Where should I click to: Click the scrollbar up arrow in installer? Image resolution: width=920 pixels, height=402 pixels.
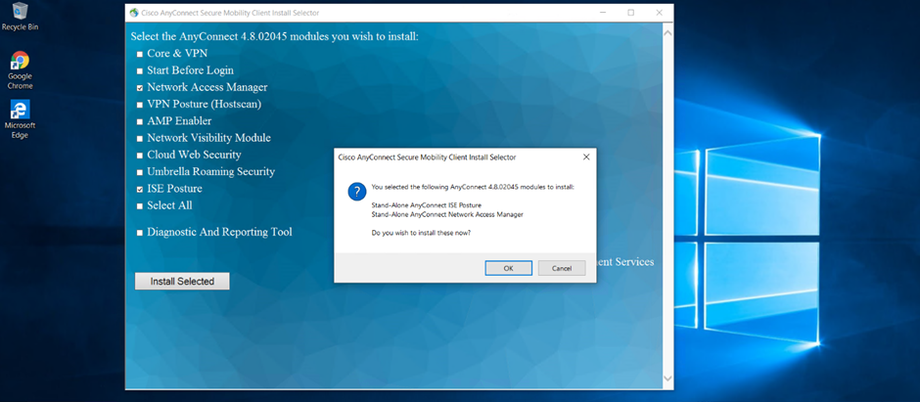(667, 33)
